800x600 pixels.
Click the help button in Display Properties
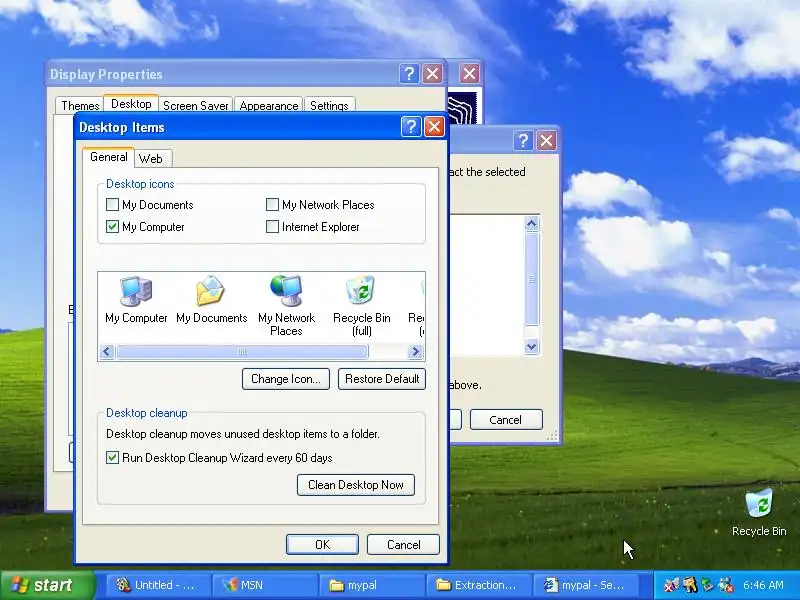tap(409, 74)
